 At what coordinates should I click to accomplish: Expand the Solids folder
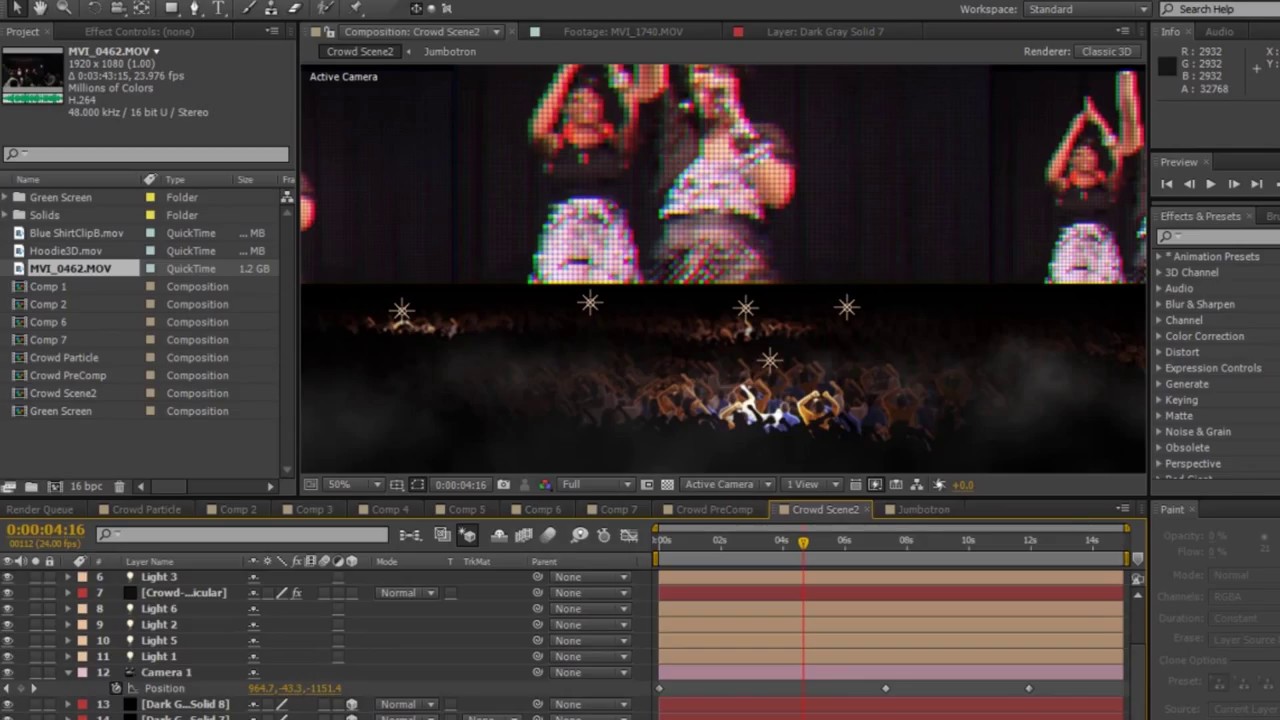tap(6, 215)
